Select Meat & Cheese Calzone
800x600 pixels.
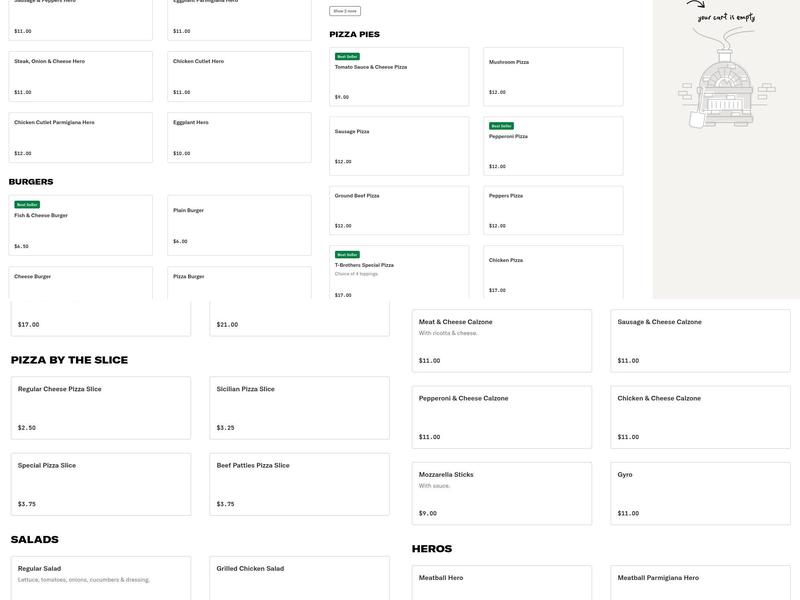coord(501,340)
